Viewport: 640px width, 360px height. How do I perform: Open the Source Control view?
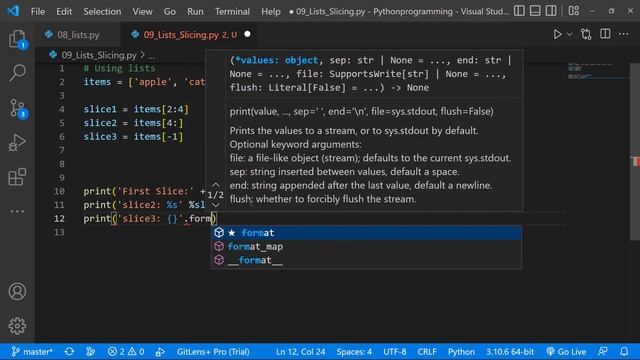(x=17, y=109)
